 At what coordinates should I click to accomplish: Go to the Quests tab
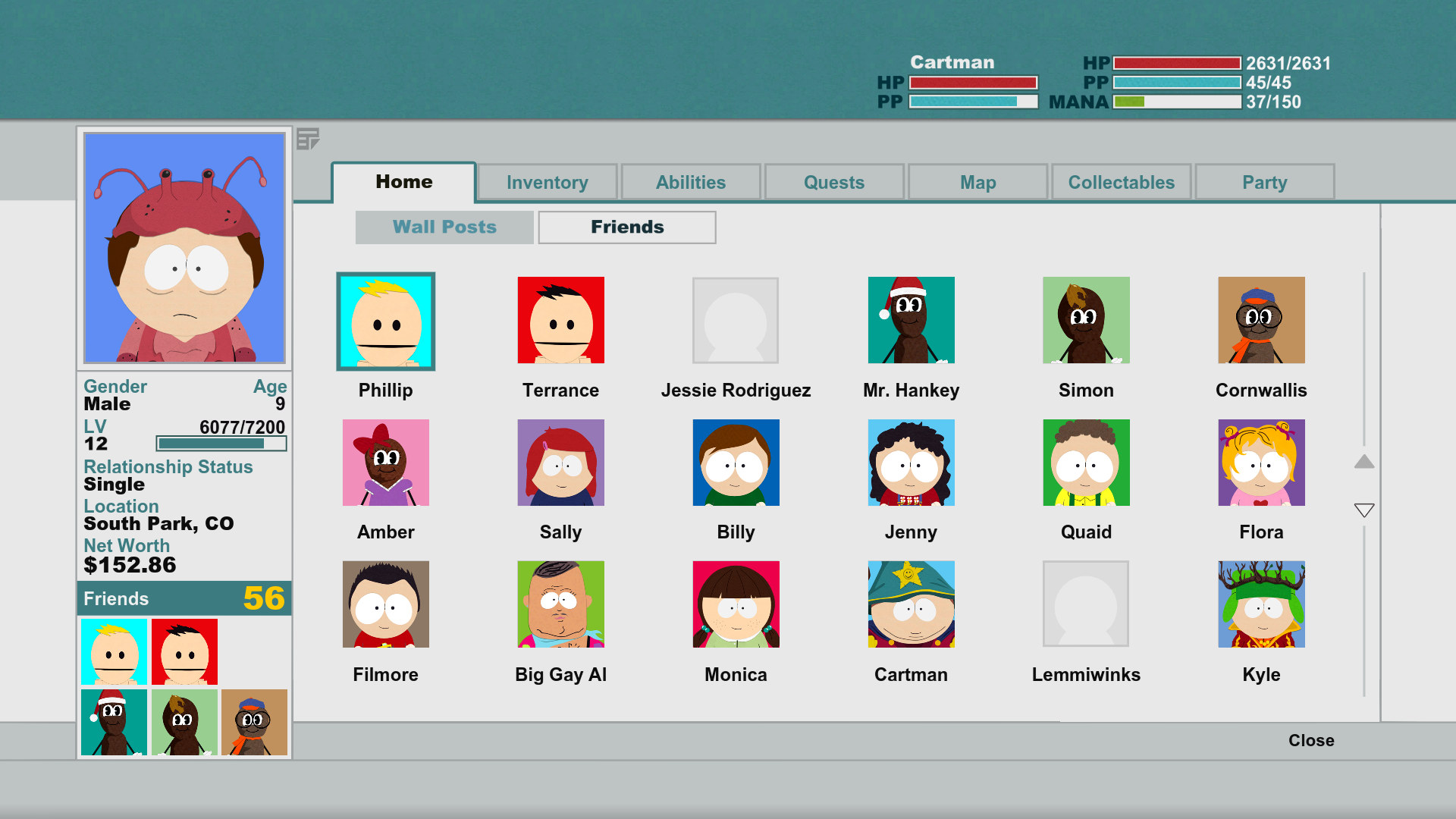click(x=834, y=183)
